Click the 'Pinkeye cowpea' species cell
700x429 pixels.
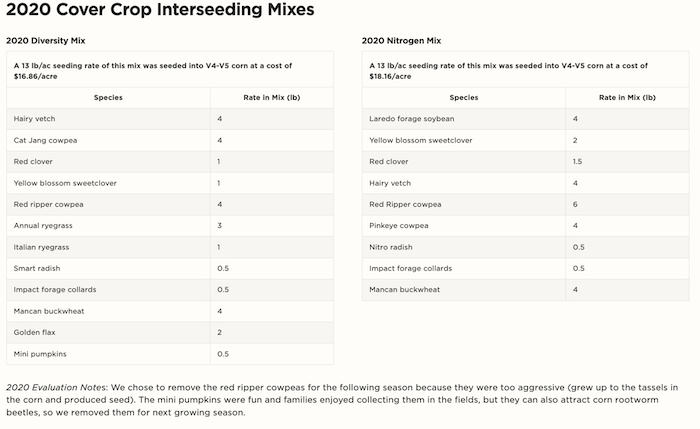(400, 226)
